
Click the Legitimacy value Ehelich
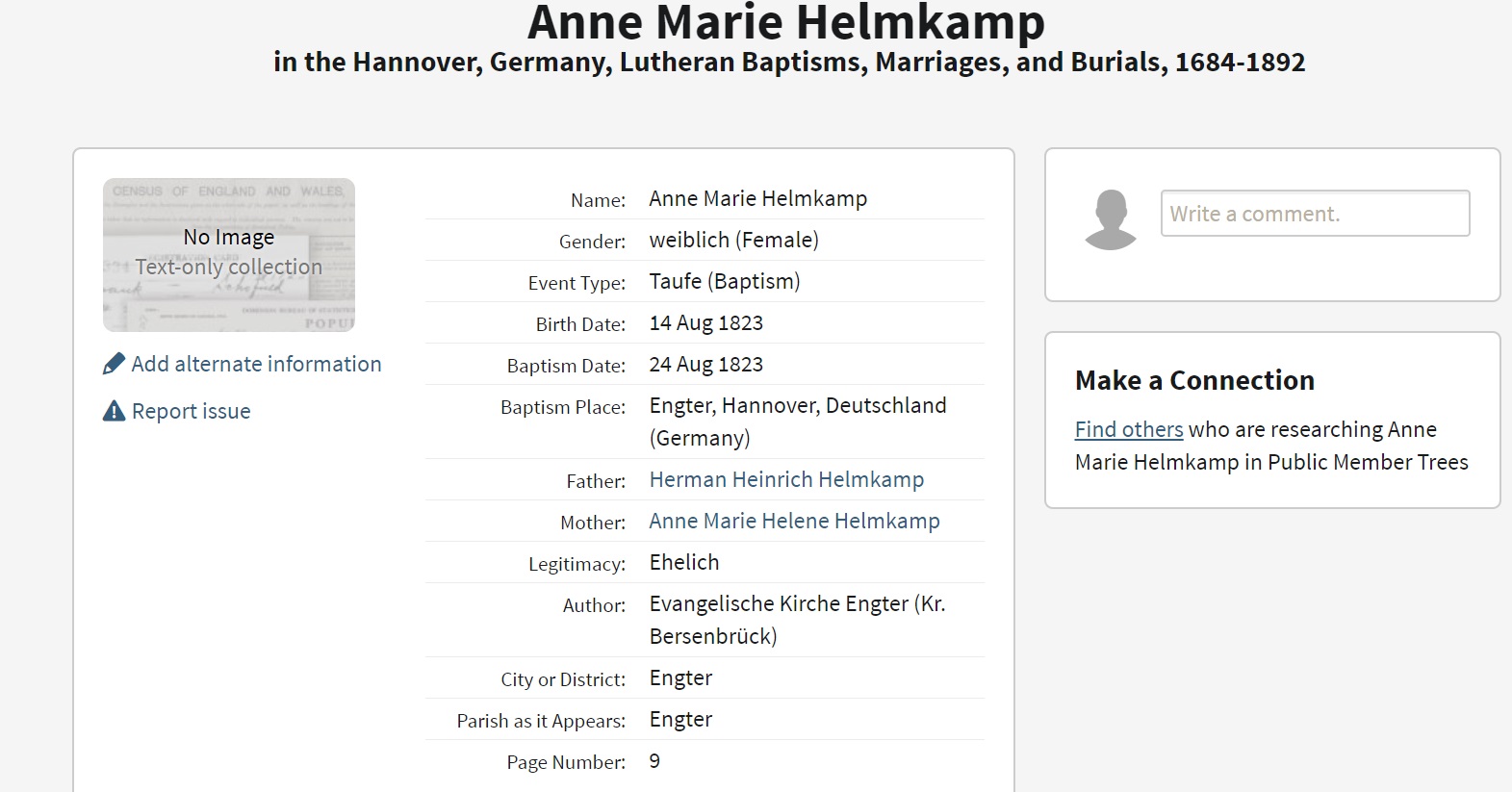[683, 562]
